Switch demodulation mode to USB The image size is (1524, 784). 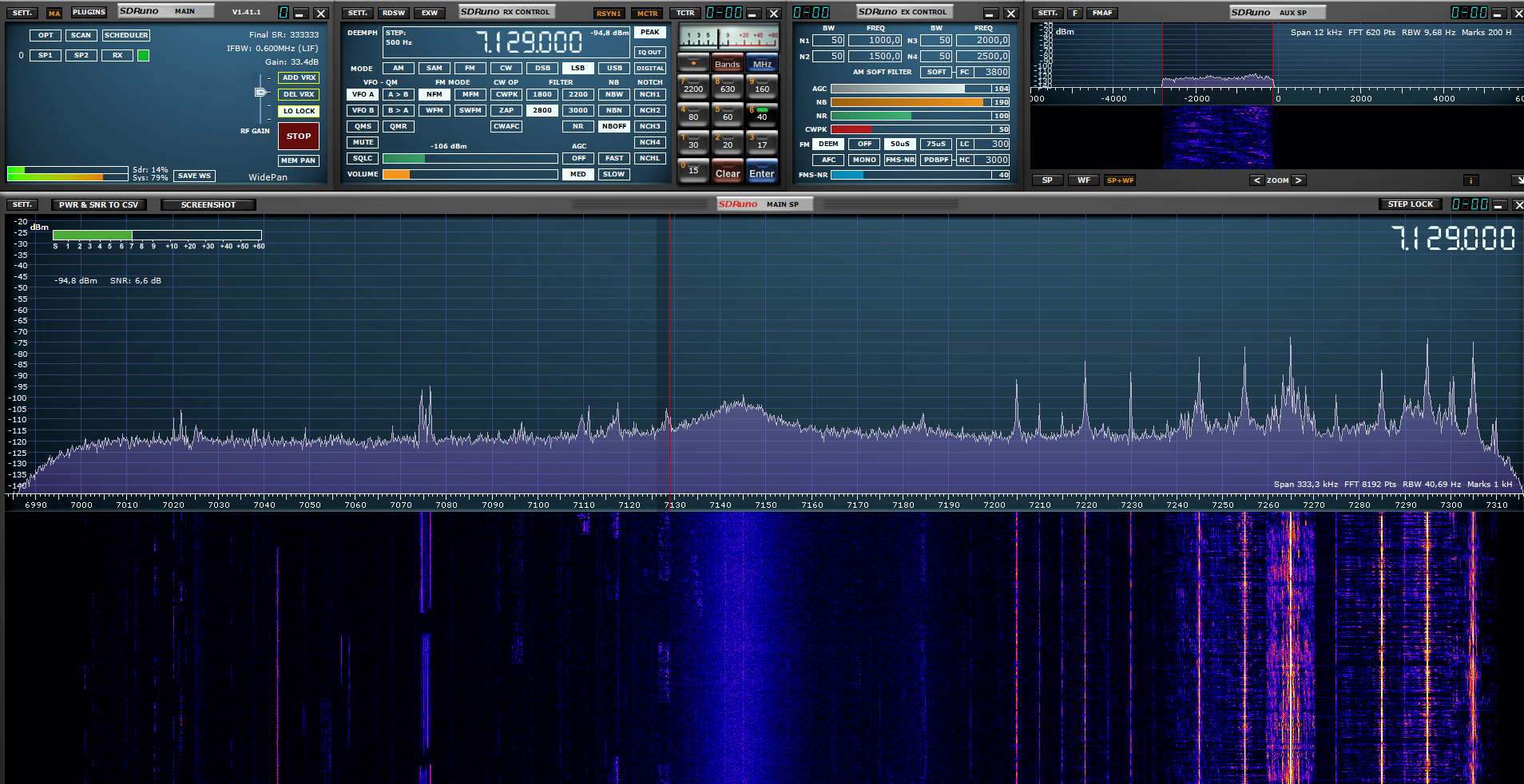[613, 68]
